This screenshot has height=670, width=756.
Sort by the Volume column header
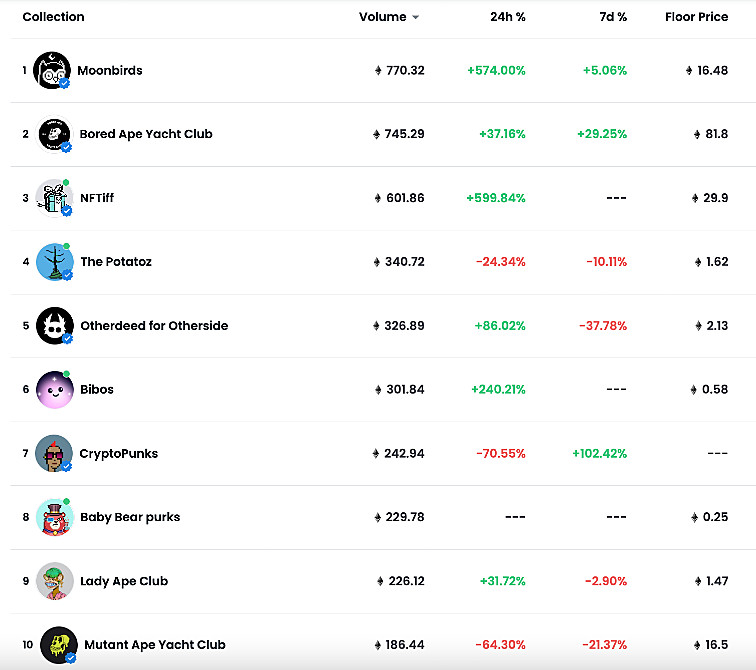pyautogui.click(x=383, y=17)
